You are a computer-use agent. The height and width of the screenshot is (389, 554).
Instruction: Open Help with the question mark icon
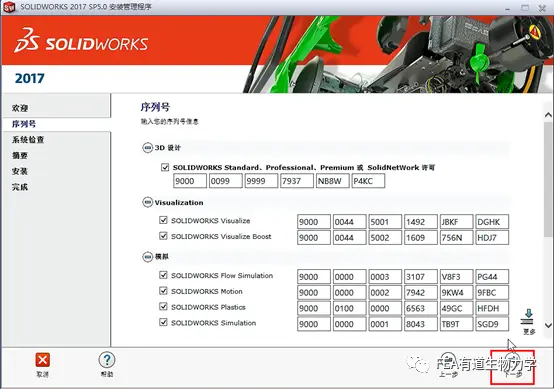click(107, 360)
